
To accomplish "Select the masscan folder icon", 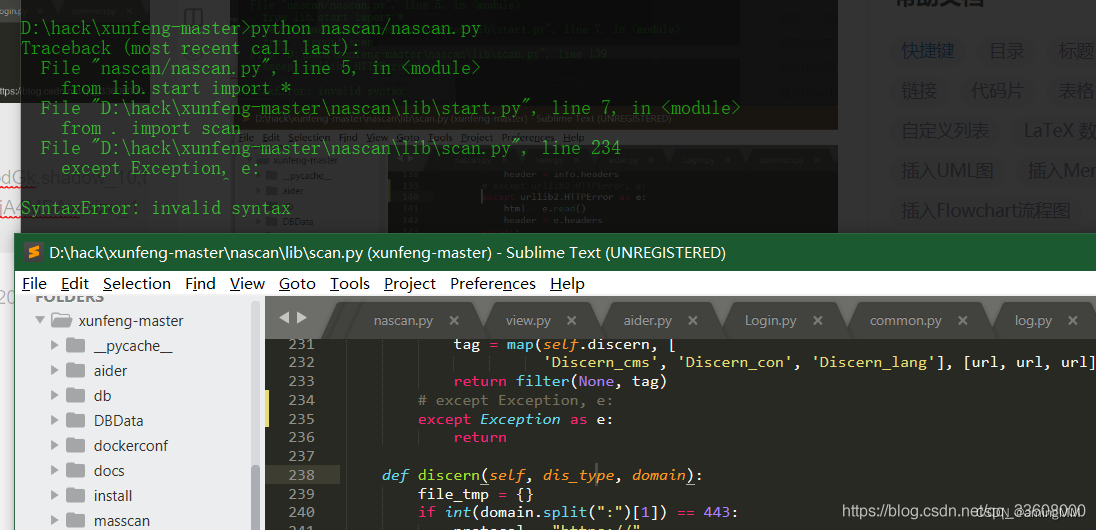I will [75, 521].
